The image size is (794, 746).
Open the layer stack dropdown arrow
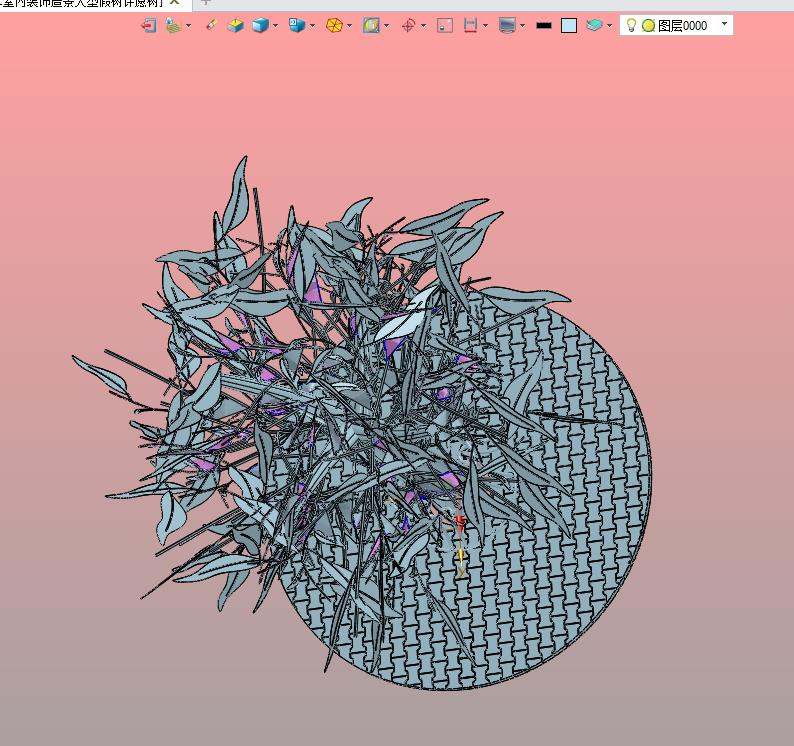click(x=609, y=25)
